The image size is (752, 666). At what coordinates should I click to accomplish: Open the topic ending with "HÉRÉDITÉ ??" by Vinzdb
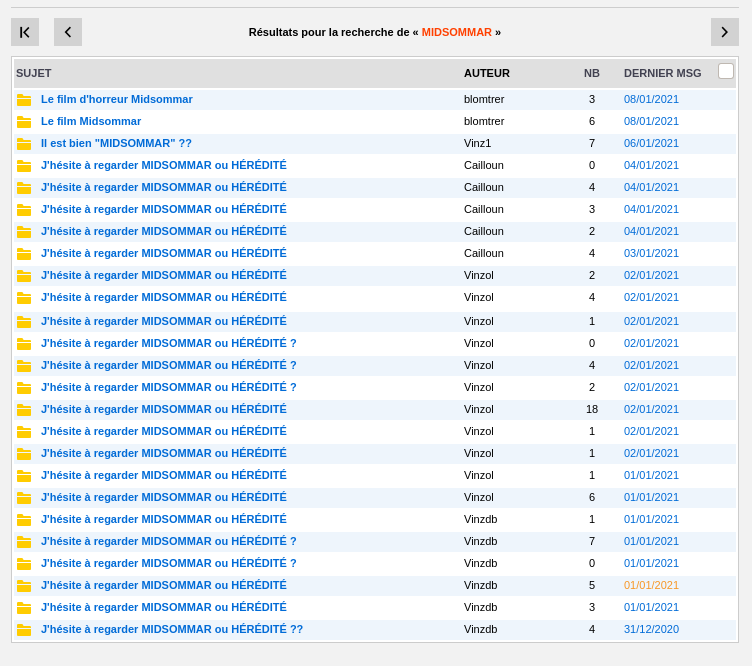172,629
